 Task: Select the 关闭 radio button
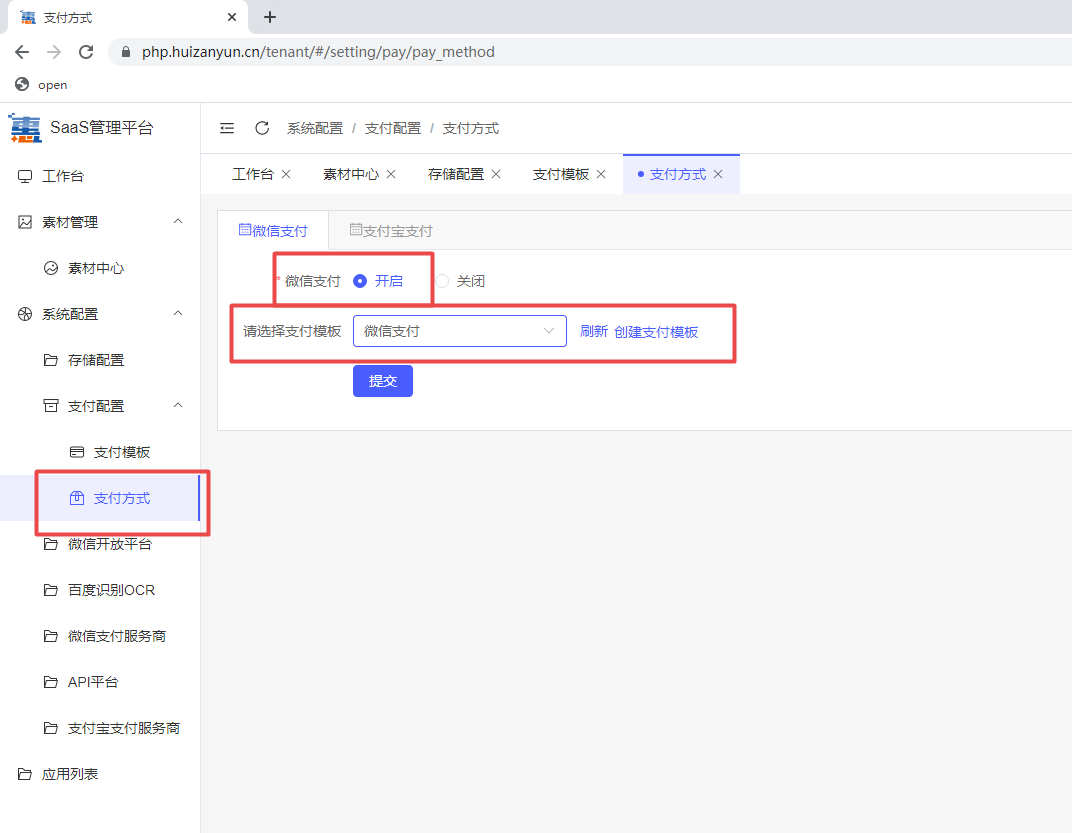(442, 281)
